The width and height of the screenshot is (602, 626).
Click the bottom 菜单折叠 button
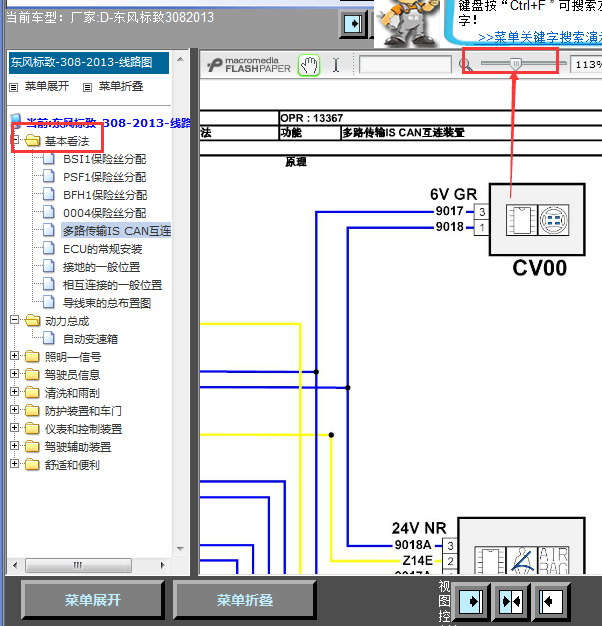[x=245, y=600]
